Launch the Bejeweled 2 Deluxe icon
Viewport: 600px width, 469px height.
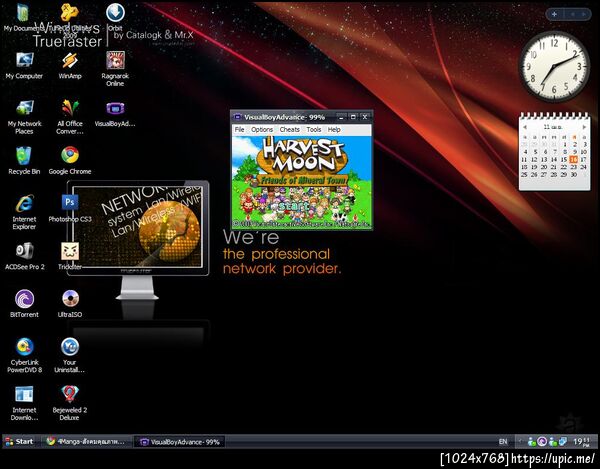click(70, 404)
